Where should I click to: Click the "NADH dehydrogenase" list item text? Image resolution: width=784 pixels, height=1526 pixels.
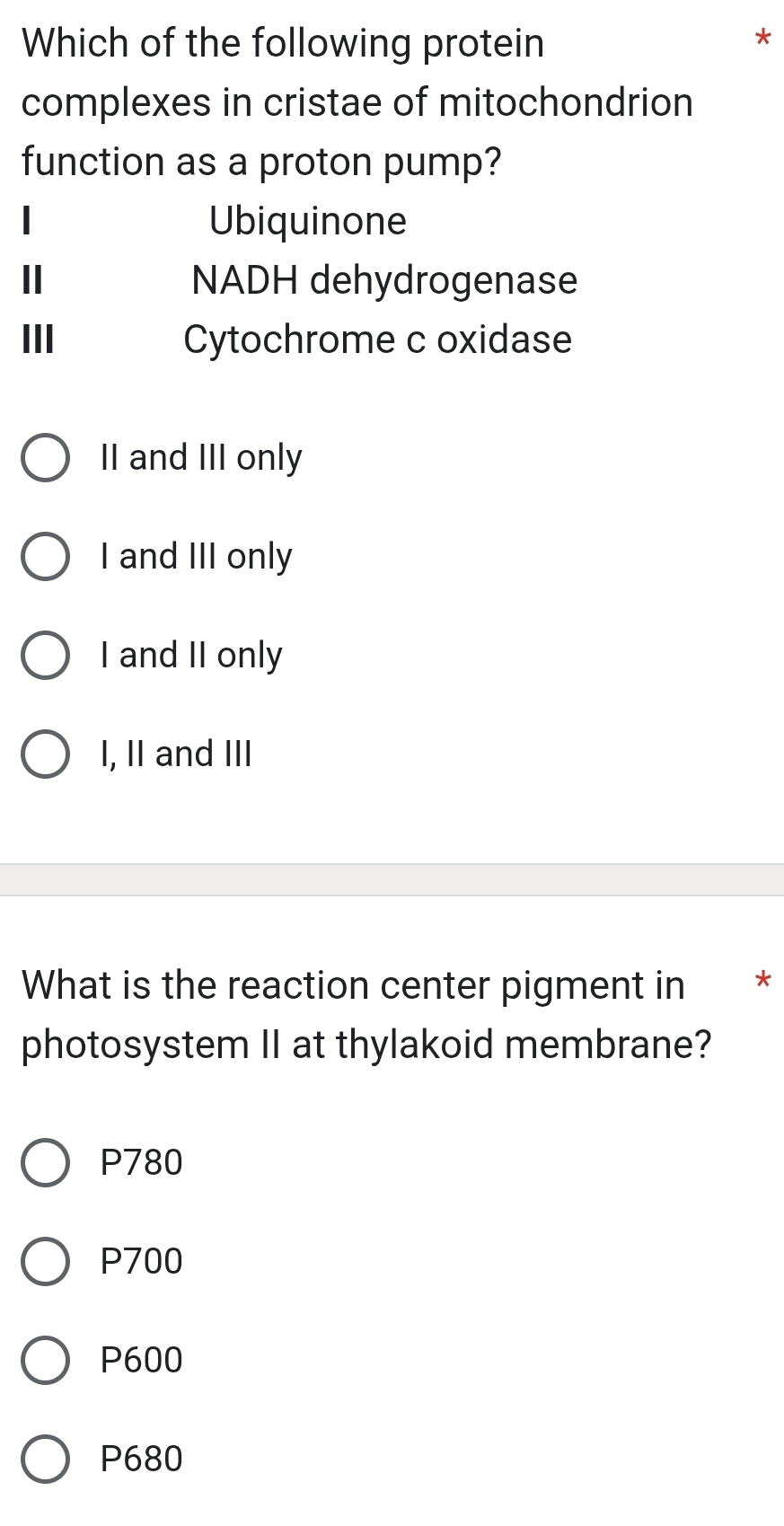(383, 281)
